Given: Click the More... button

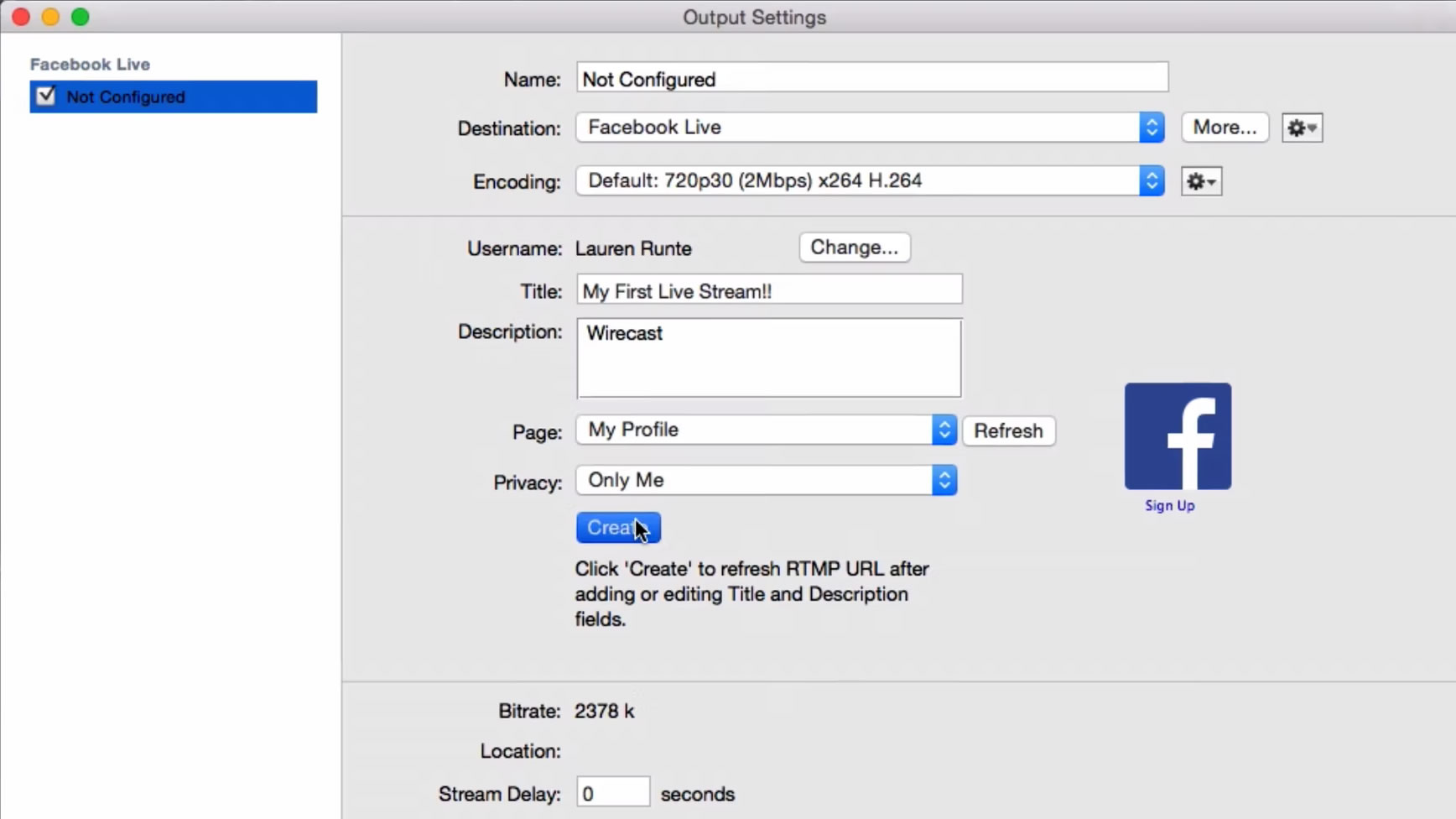Looking at the screenshot, I should point(1225,128).
